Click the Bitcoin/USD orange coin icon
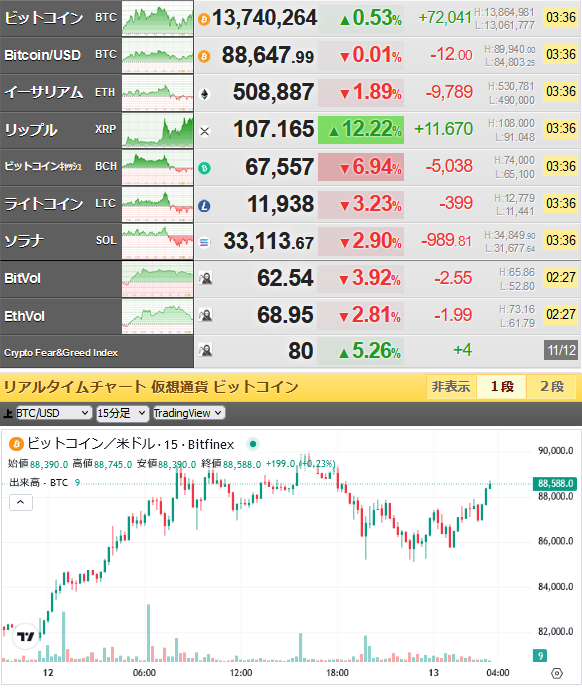 click(204, 56)
